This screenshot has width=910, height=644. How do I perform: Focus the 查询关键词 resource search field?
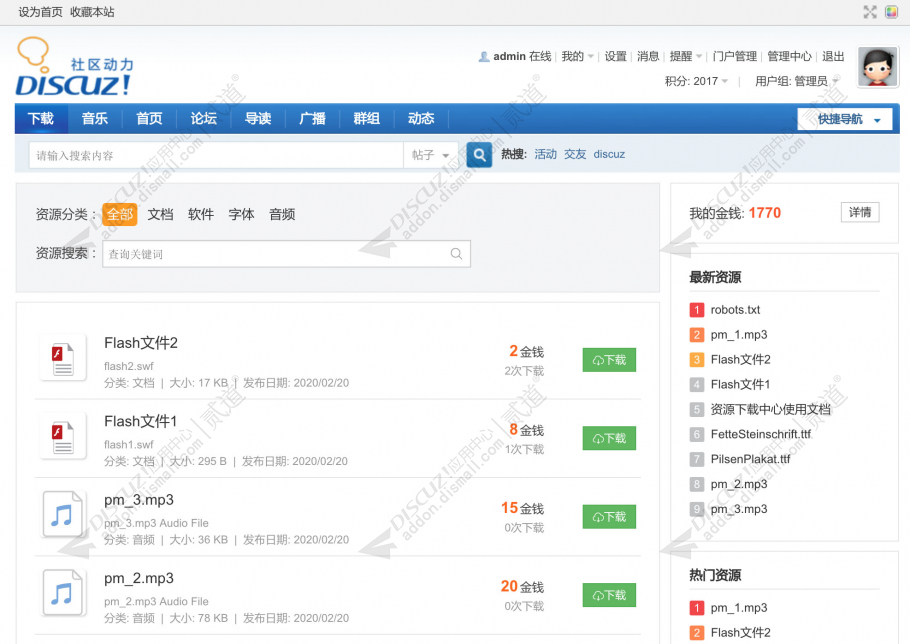286,254
